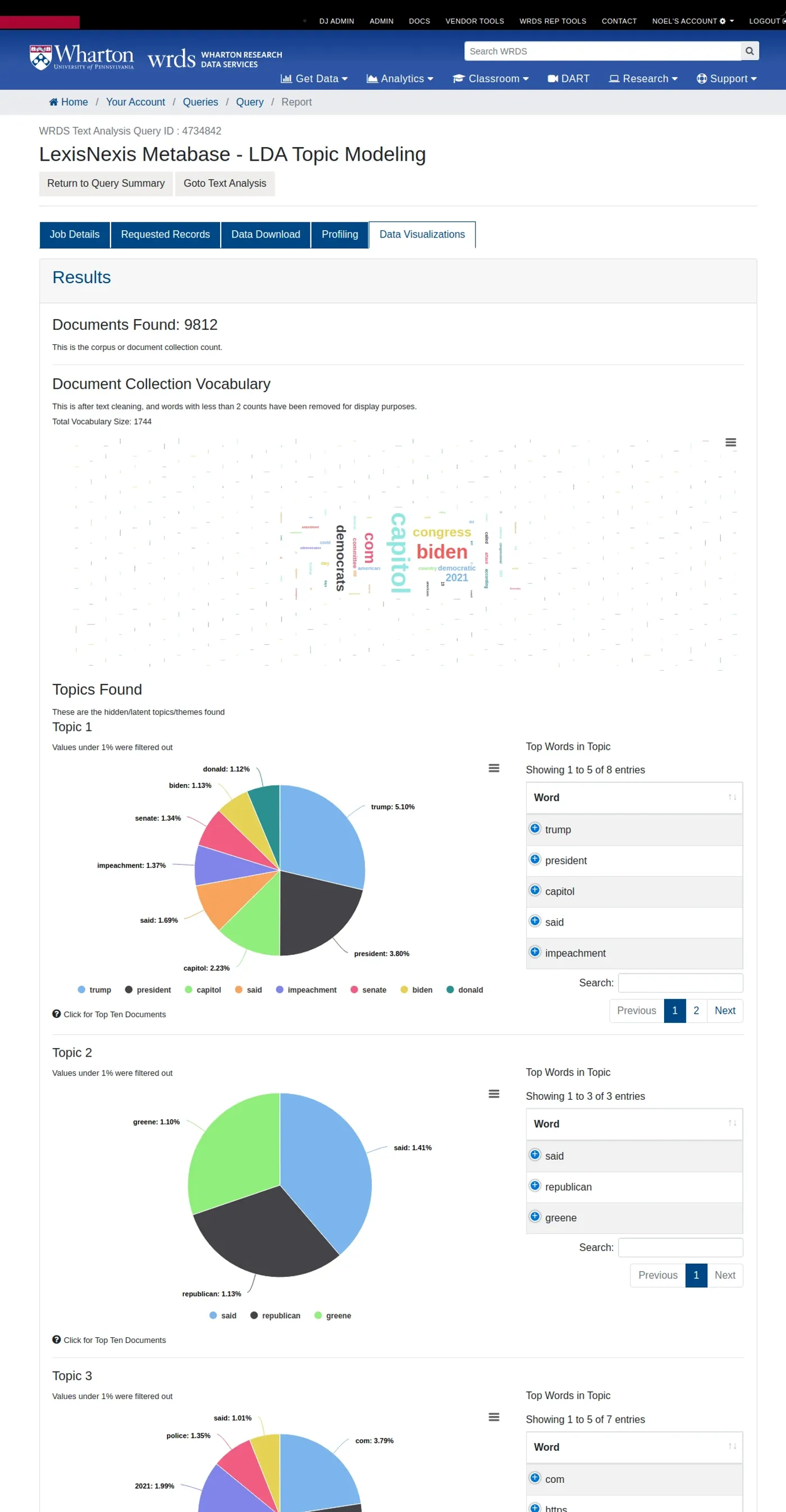The width and height of the screenshot is (786, 1512).
Task: Sort Topic 3 Word column arrows
Action: (732, 1447)
